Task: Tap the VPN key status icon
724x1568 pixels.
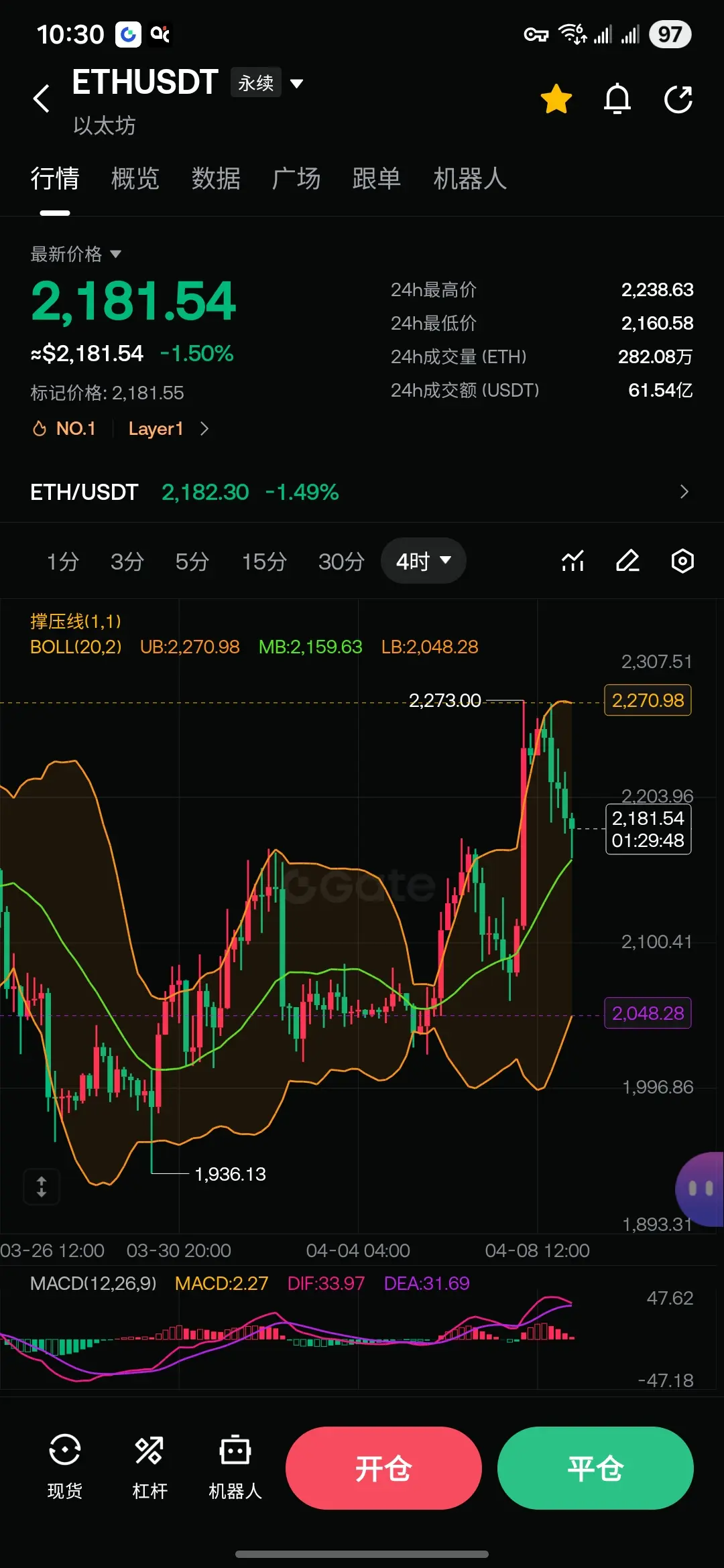Action: point(536,34)
